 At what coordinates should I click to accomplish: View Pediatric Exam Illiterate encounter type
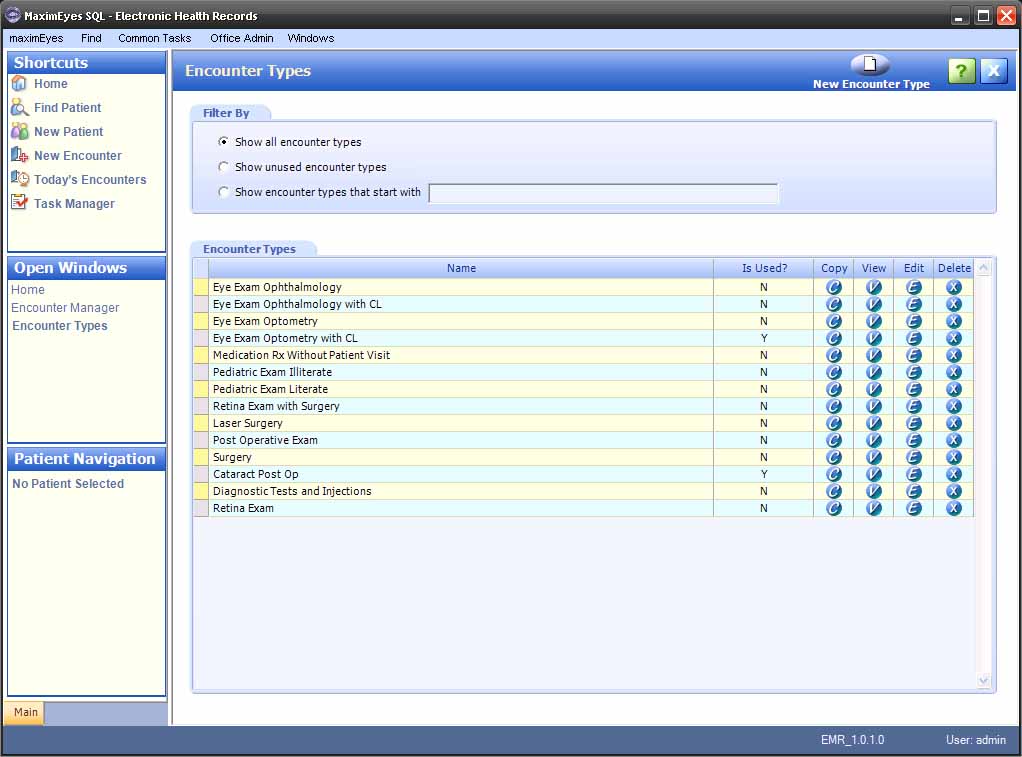click(x=873, y=372)
